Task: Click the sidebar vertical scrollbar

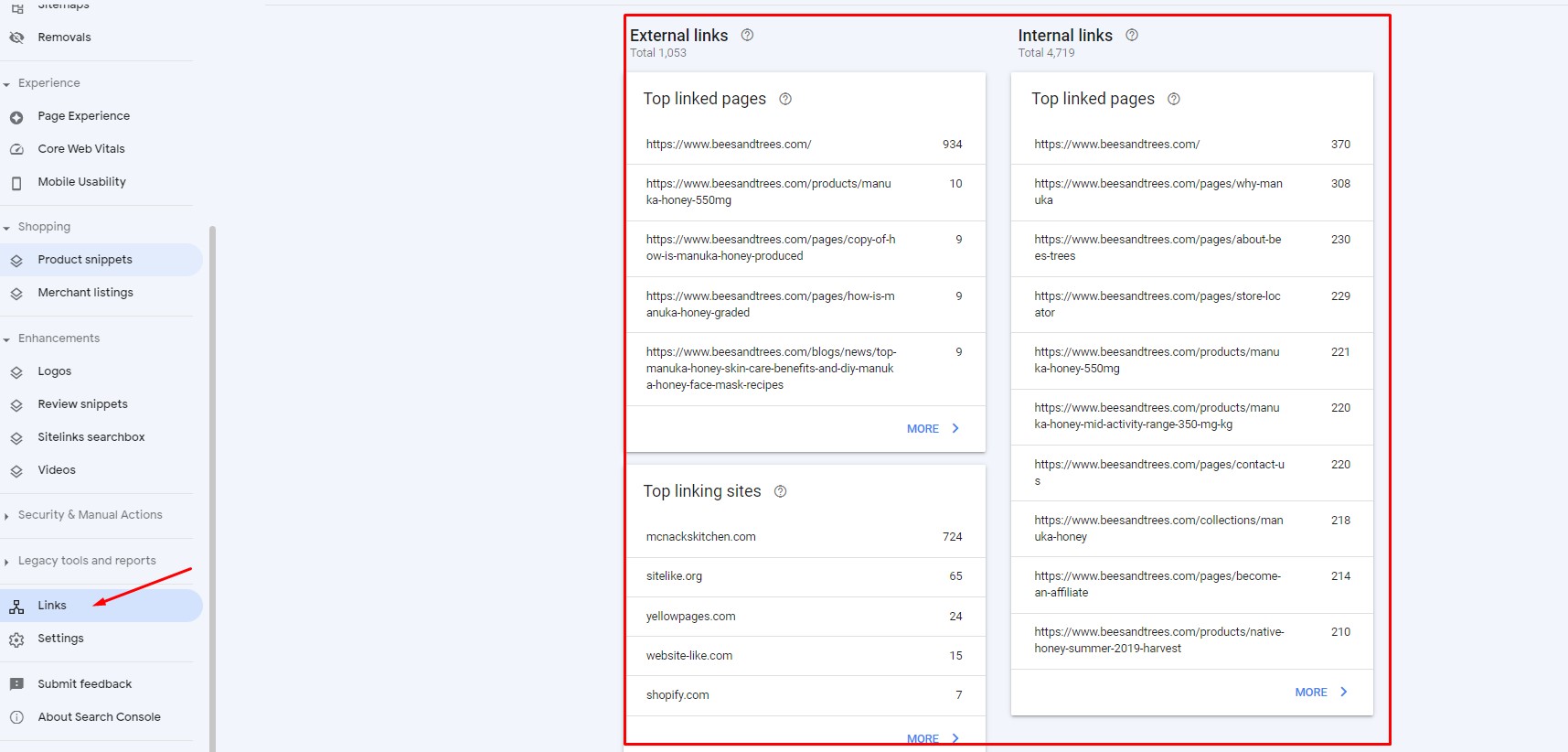Action: pos(212,457)
